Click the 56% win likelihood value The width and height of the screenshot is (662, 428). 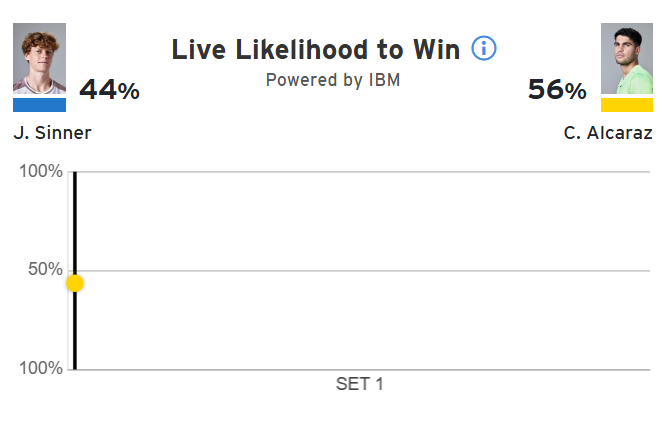557,90
